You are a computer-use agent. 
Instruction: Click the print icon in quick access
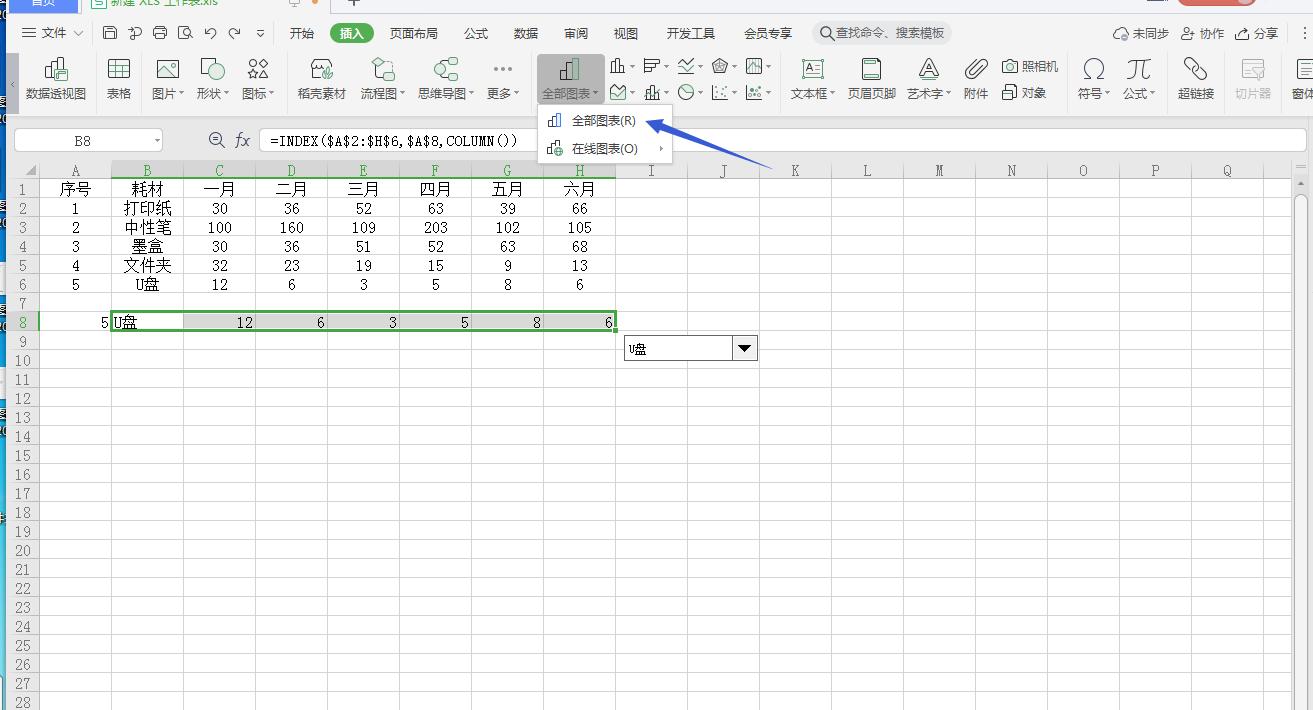[160, 33]
